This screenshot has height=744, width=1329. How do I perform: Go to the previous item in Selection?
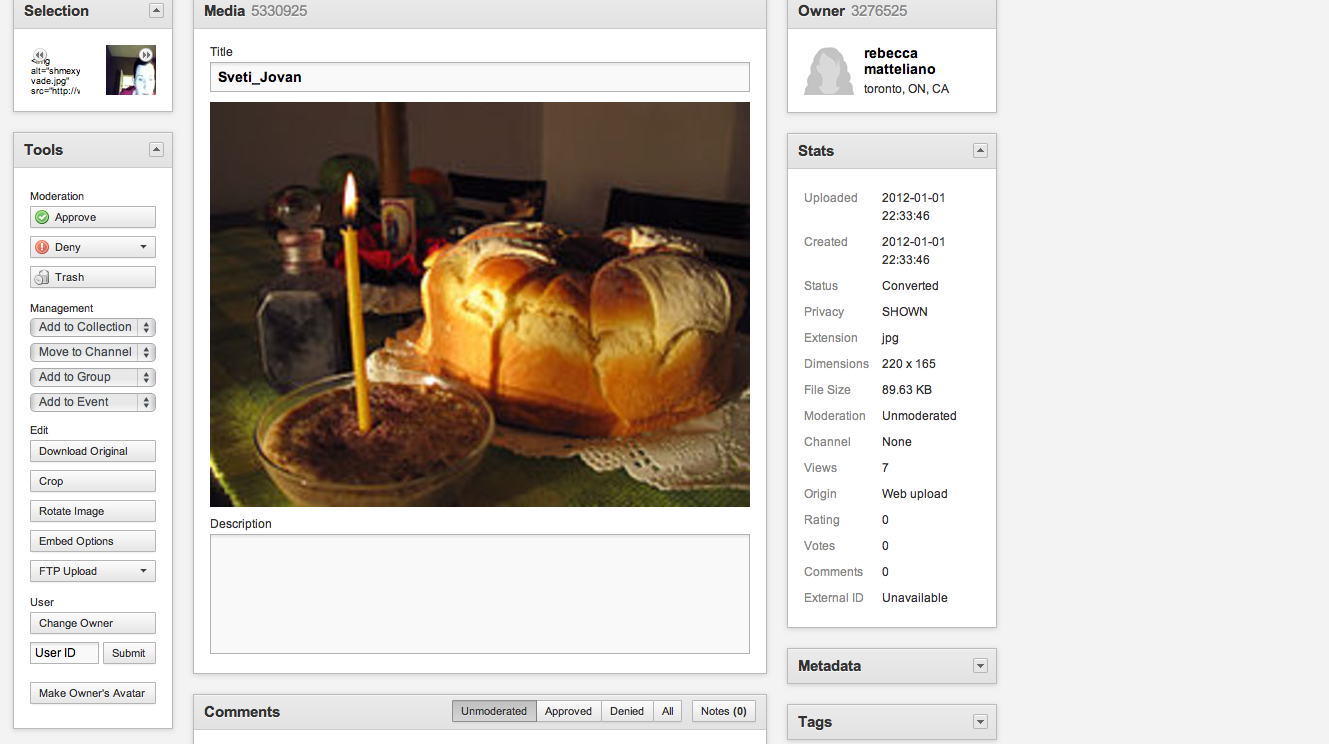[x=39, y=55]
